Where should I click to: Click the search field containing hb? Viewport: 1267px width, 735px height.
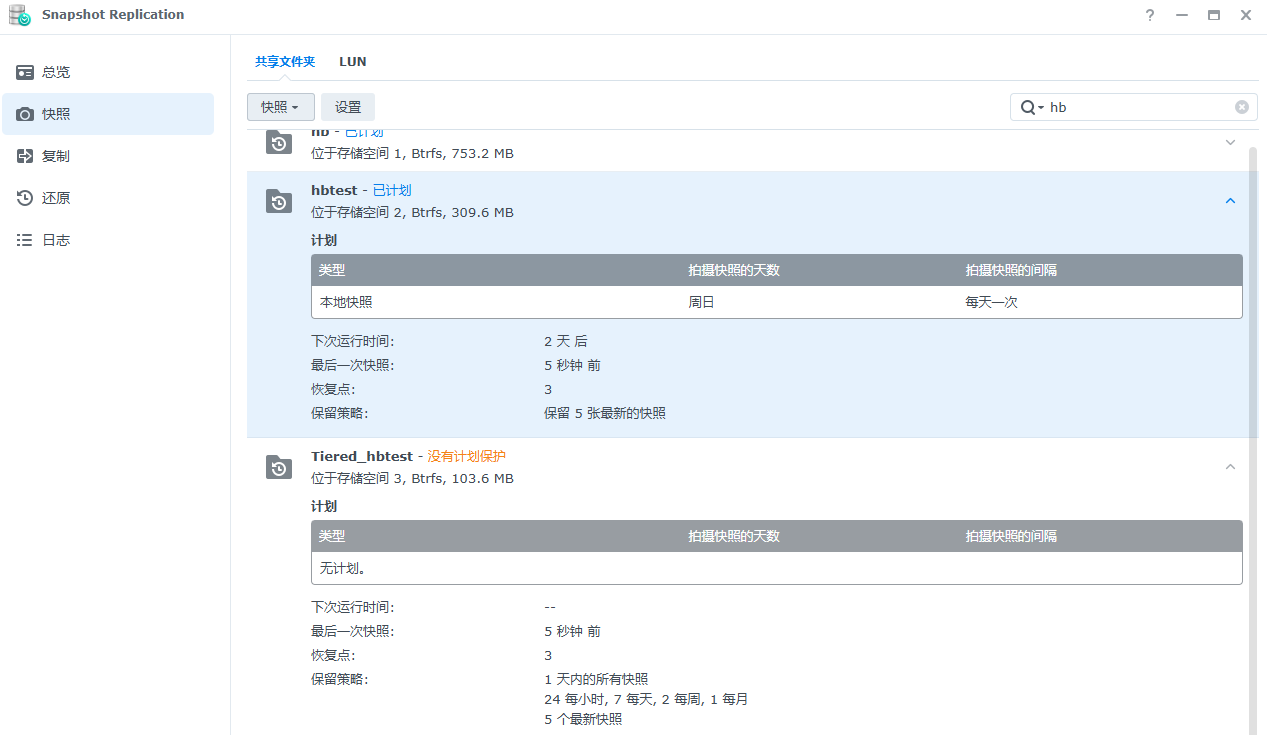[x=1138, y=107]
